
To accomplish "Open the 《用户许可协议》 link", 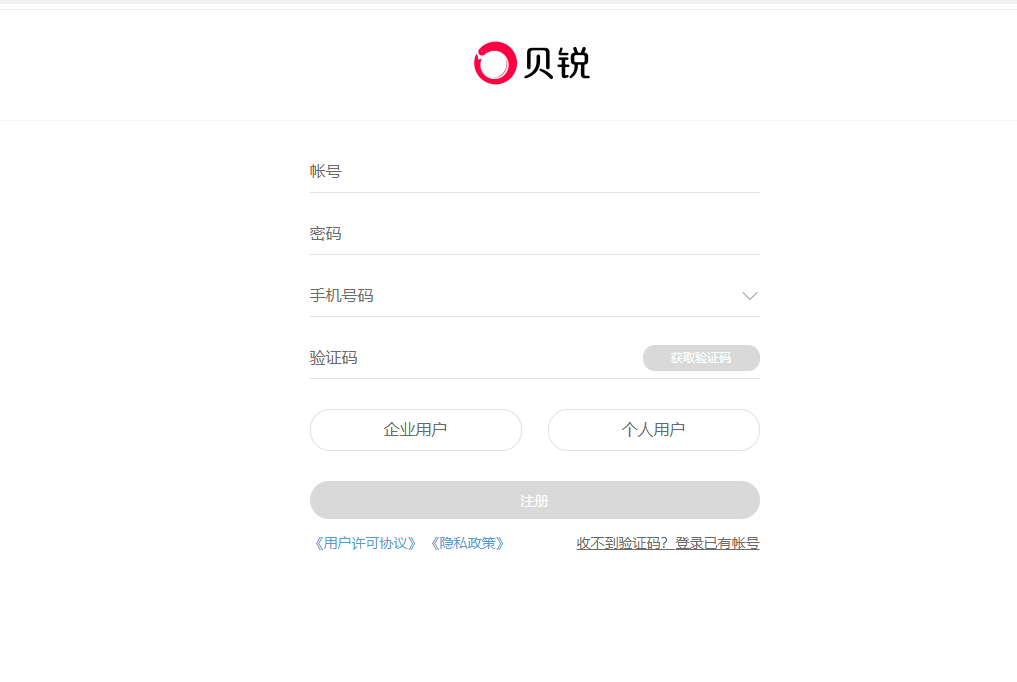I will [364, 544].
